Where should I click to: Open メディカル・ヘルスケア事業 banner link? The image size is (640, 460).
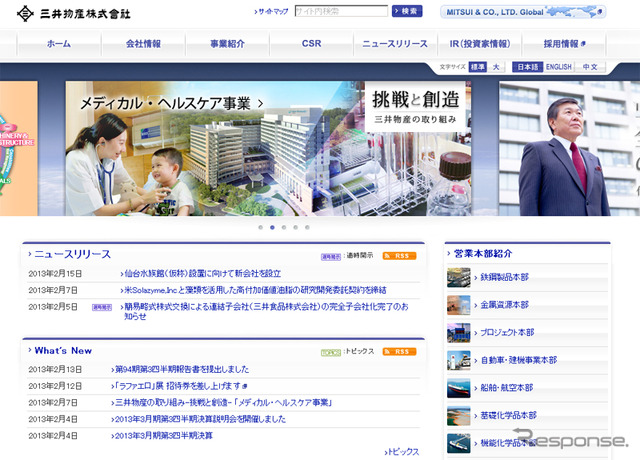(x=171, y=103)
